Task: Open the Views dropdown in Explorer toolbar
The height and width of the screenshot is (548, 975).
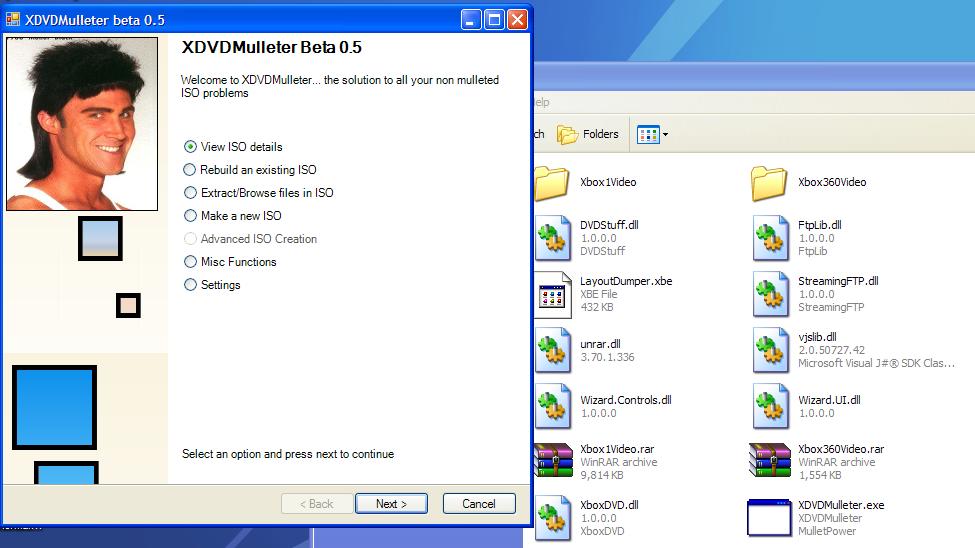Action: (653, 134)
